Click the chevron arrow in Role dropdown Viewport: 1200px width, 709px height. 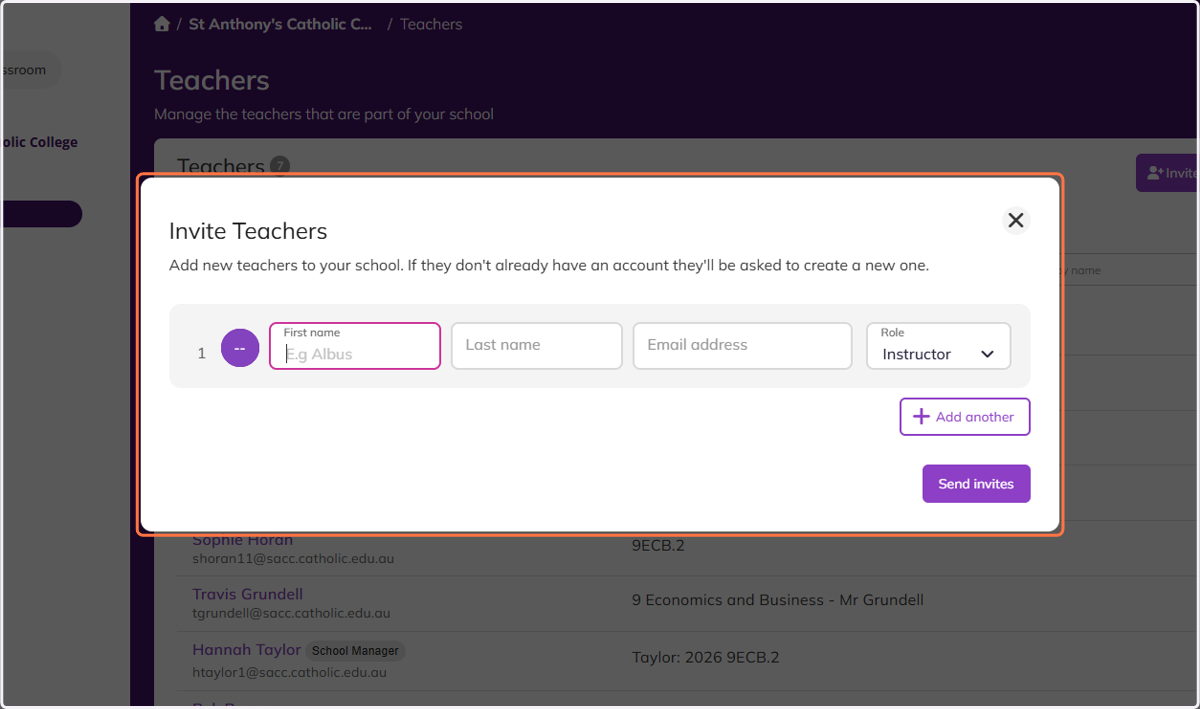(987, 355)
